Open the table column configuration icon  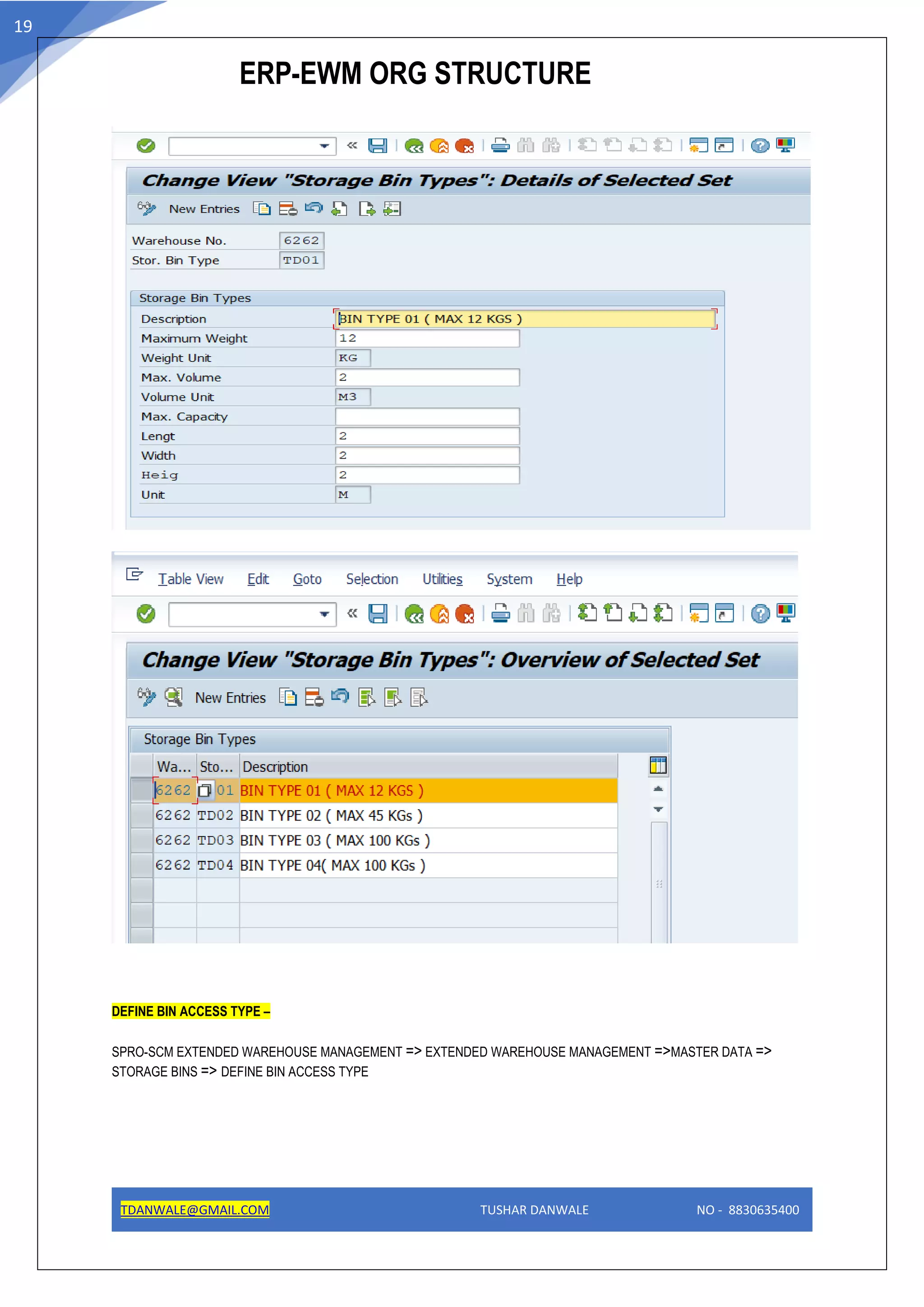[658, 765]
